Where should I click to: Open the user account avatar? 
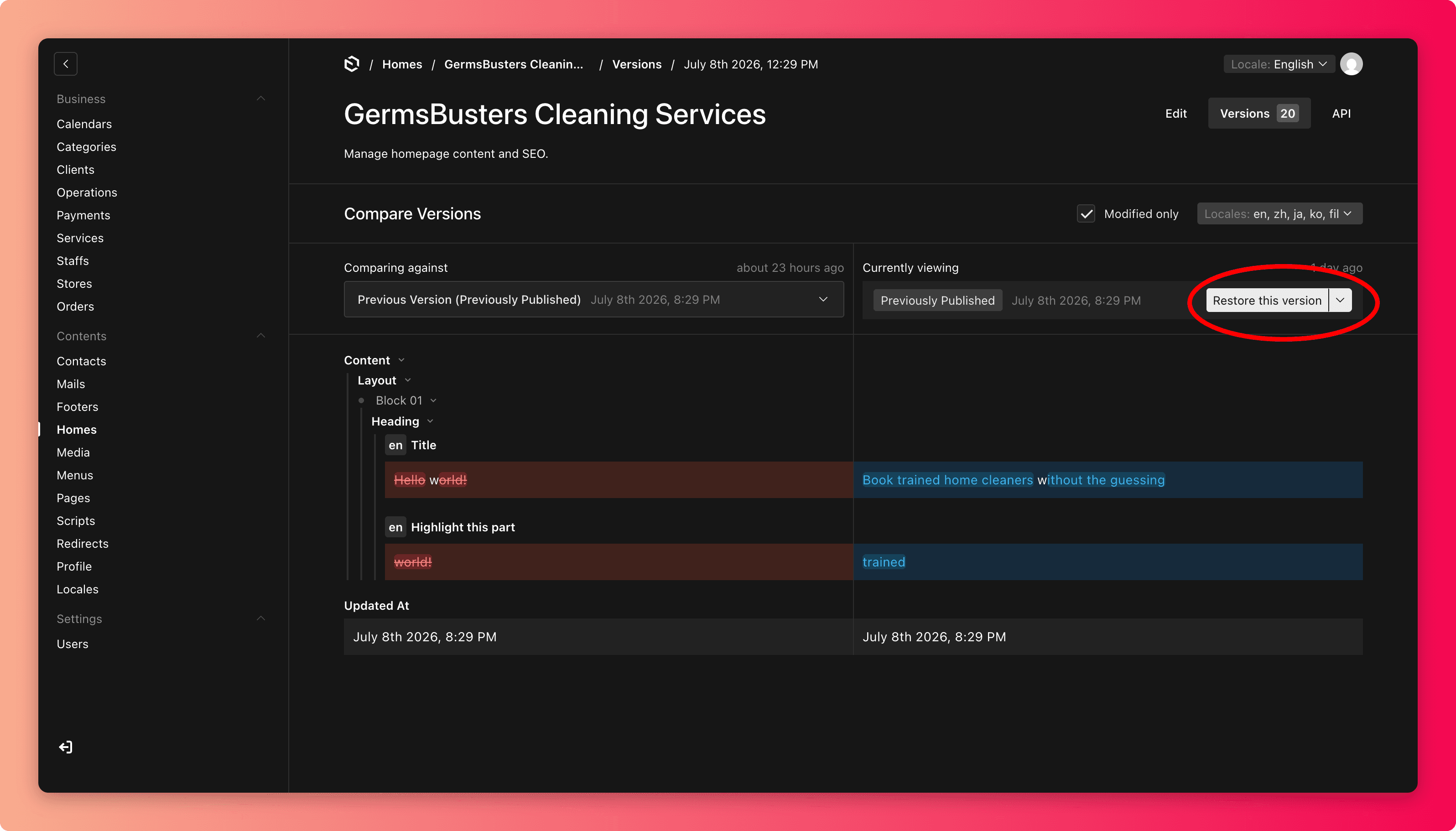[1351, 64]
